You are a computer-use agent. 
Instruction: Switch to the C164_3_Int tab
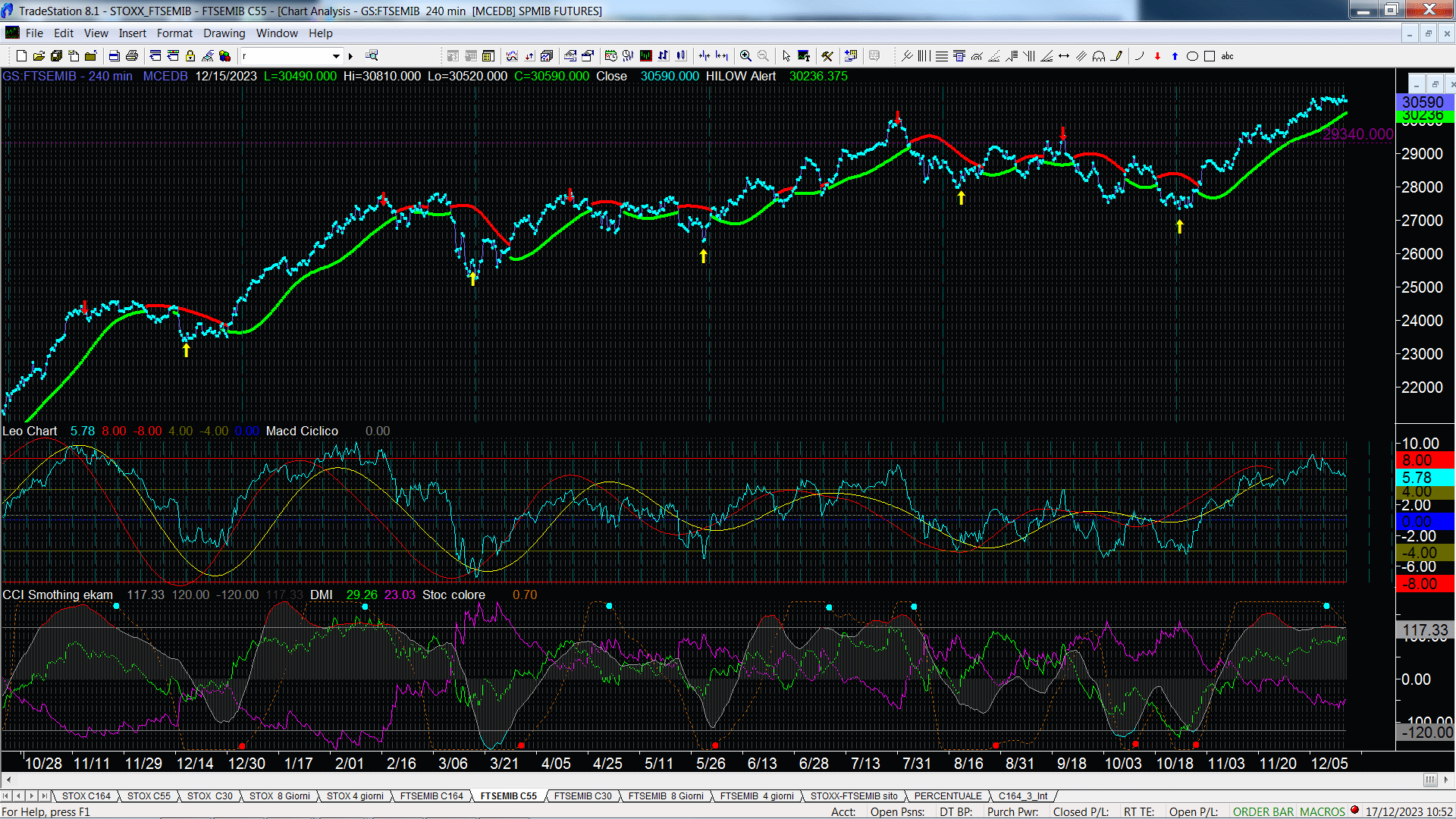pos(1023,796)
